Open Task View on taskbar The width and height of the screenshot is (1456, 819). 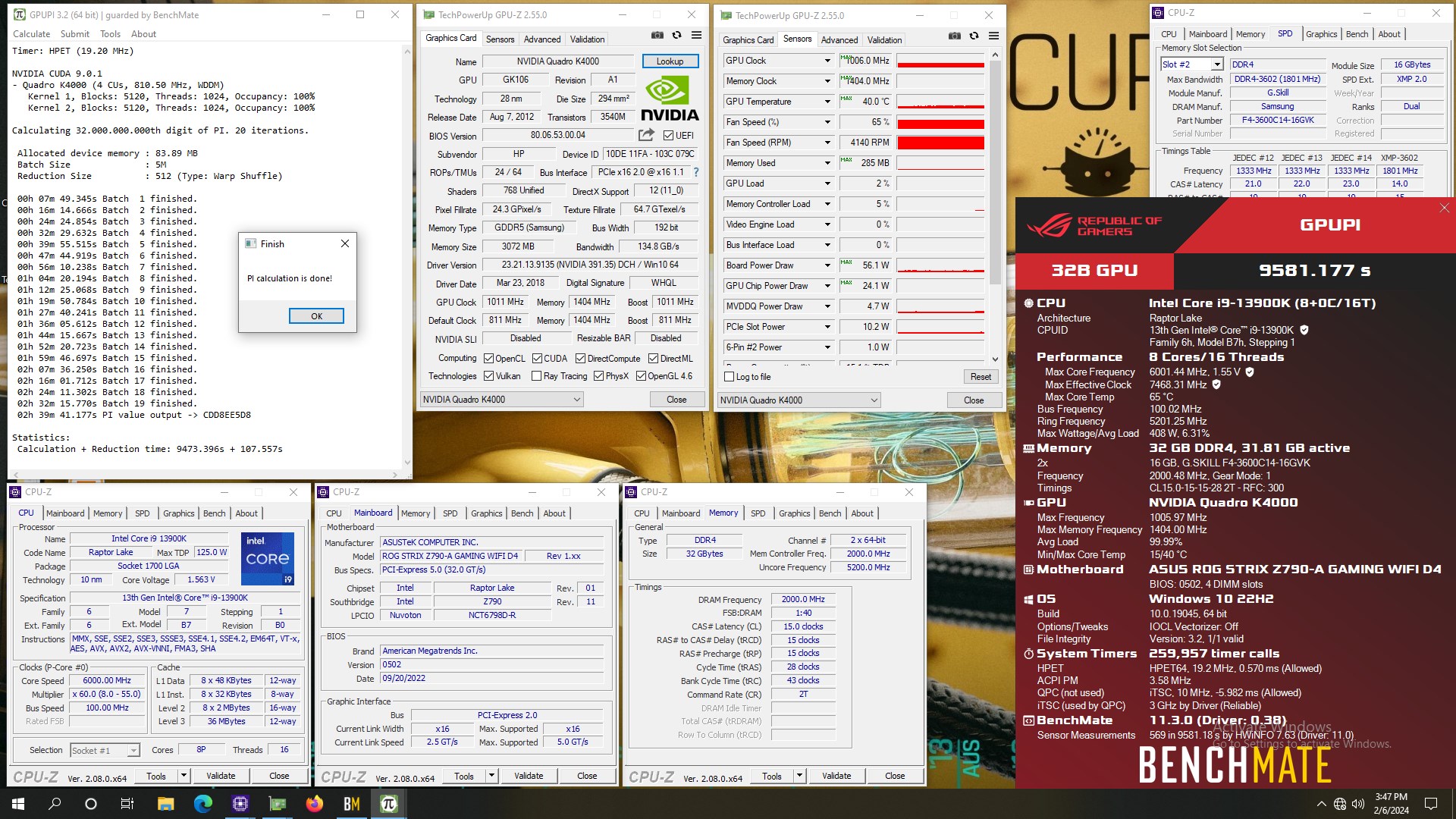point(127,804)
